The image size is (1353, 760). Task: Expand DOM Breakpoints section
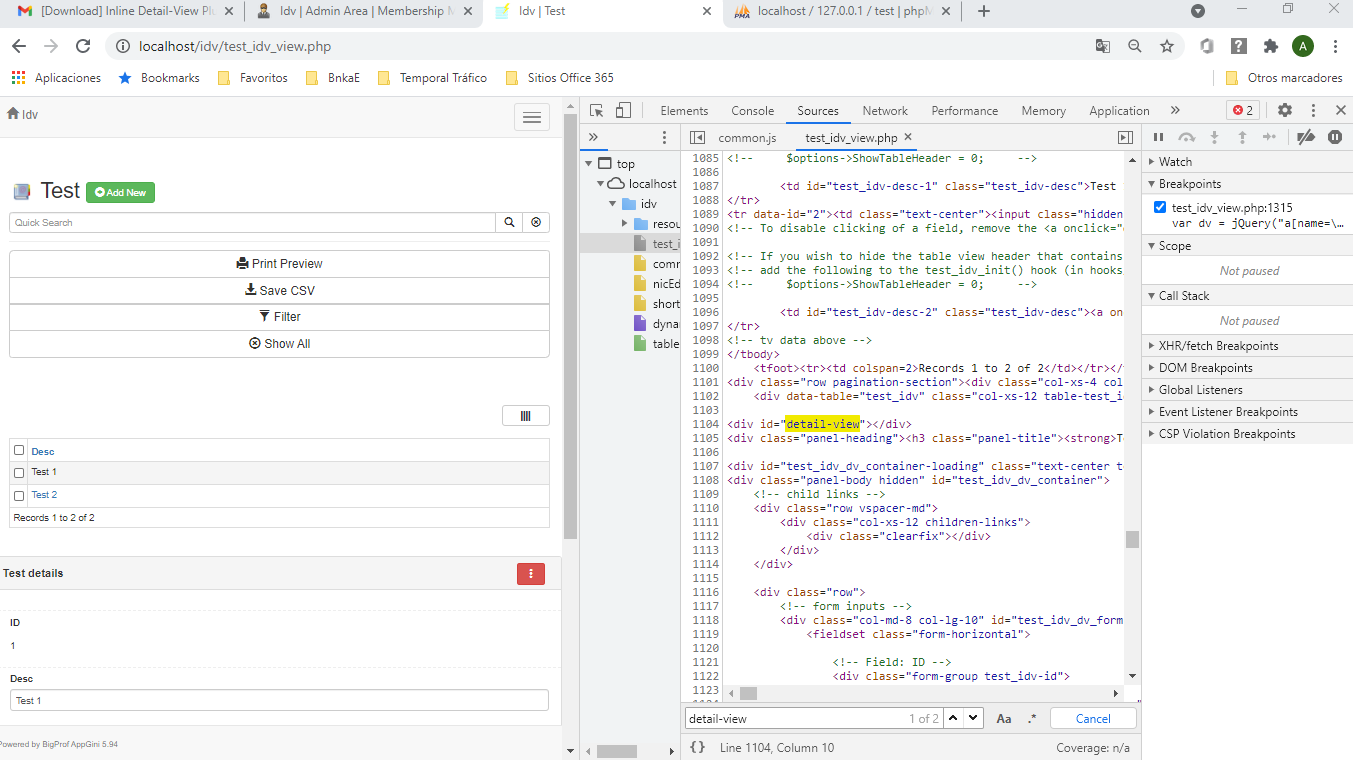click(1247, 367)
